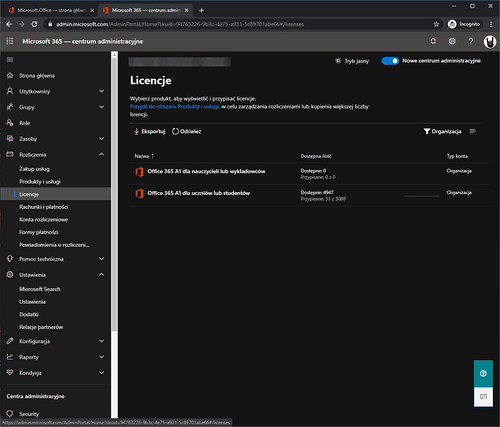
Task: Click the Eksportuj button
Action: tap(149, 131)
